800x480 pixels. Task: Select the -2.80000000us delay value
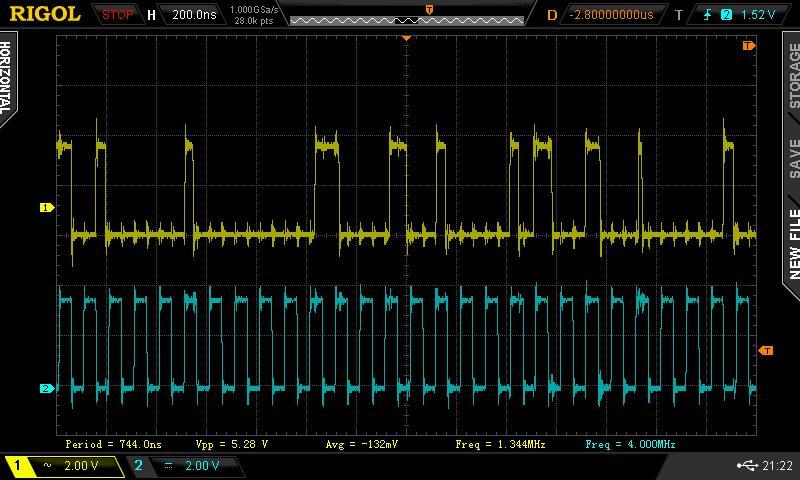[x=611, y=15]
